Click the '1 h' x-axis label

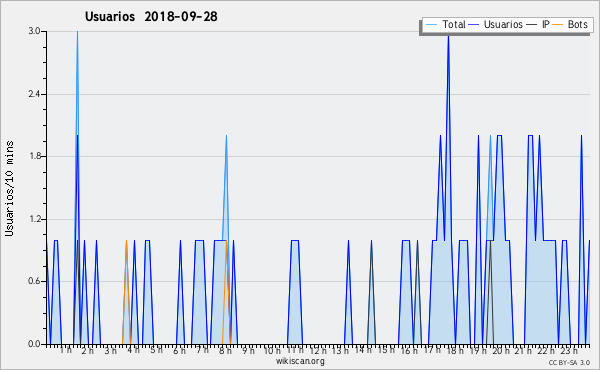tap(65, 350)
